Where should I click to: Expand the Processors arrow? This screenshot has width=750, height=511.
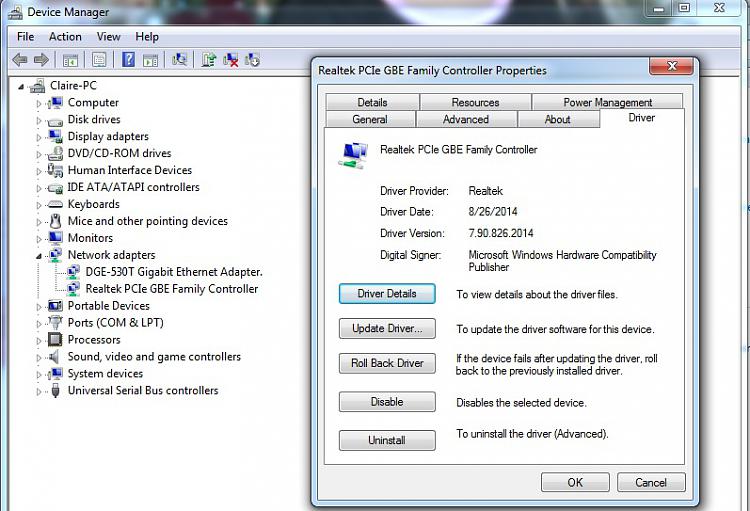point(39,341)
